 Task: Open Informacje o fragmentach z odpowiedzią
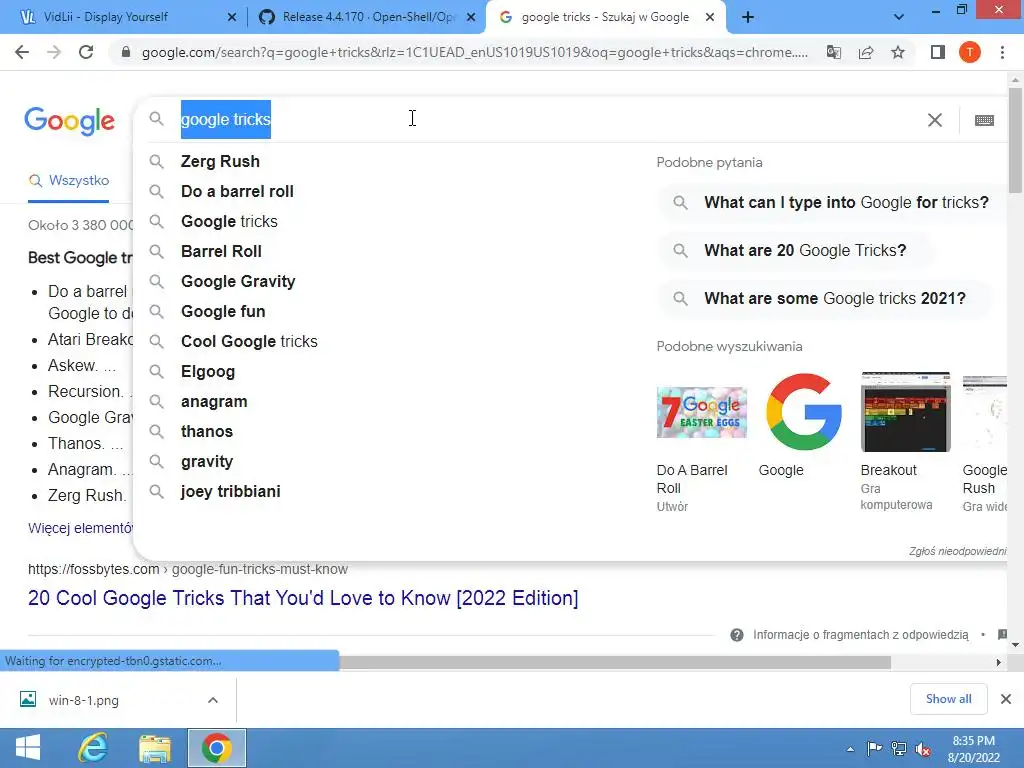[860, 635]
